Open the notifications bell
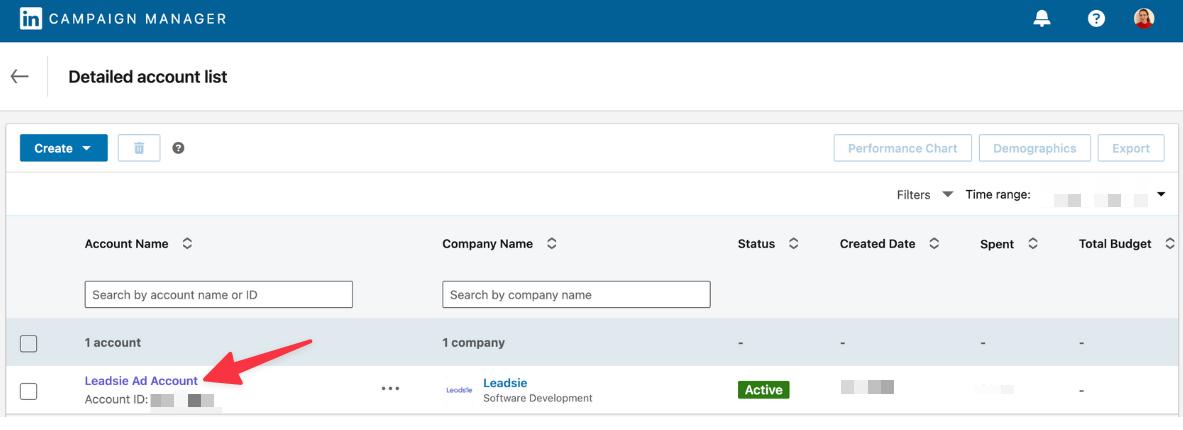The height and width of the screenshot is (430, 1183). (1042, 19)
